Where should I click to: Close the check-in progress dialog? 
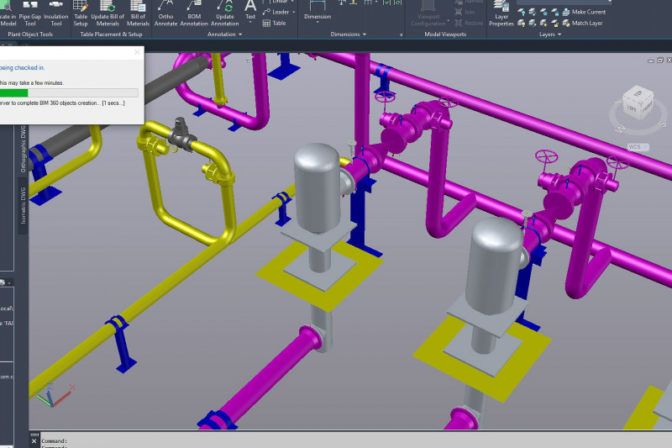(x=137, y=52)
